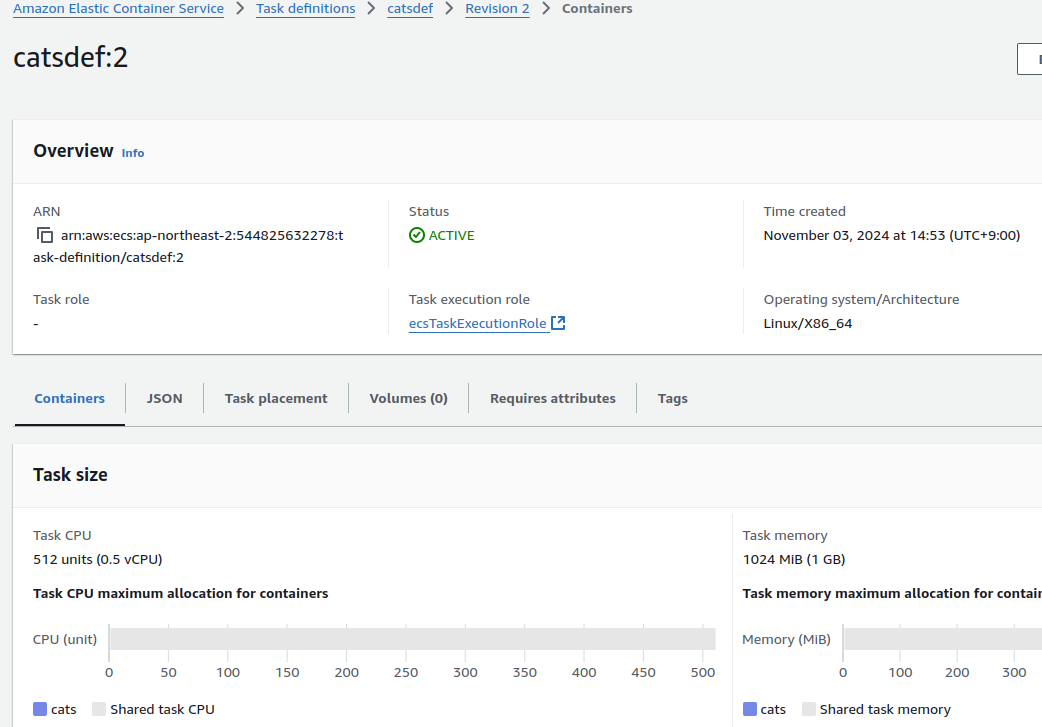Select the Tags tab
The image size is (1042, 727).
(672, 398)
